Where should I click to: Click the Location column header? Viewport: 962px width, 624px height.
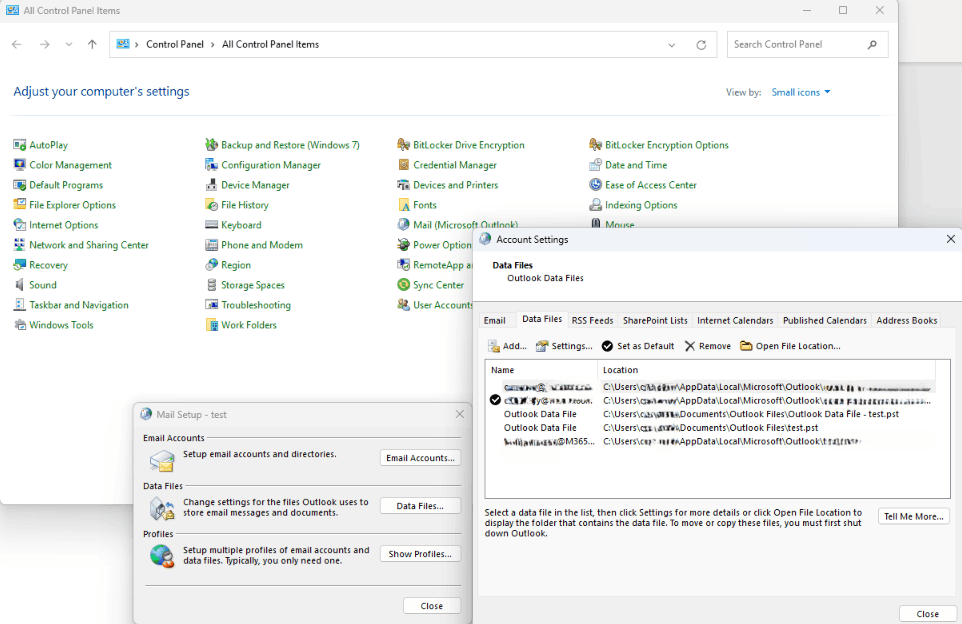click(766, 370)
